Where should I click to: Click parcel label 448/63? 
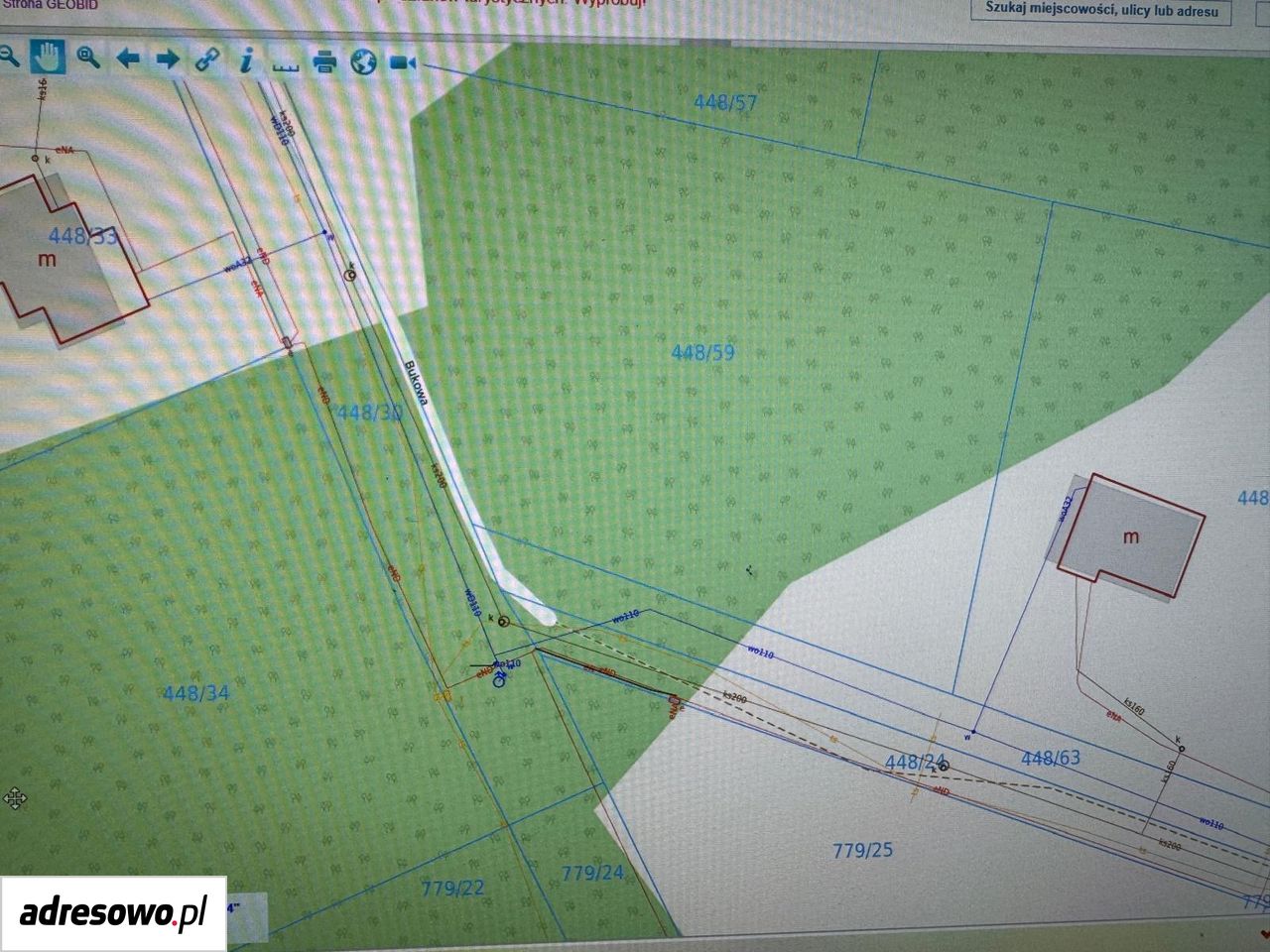pos(1050,759)
